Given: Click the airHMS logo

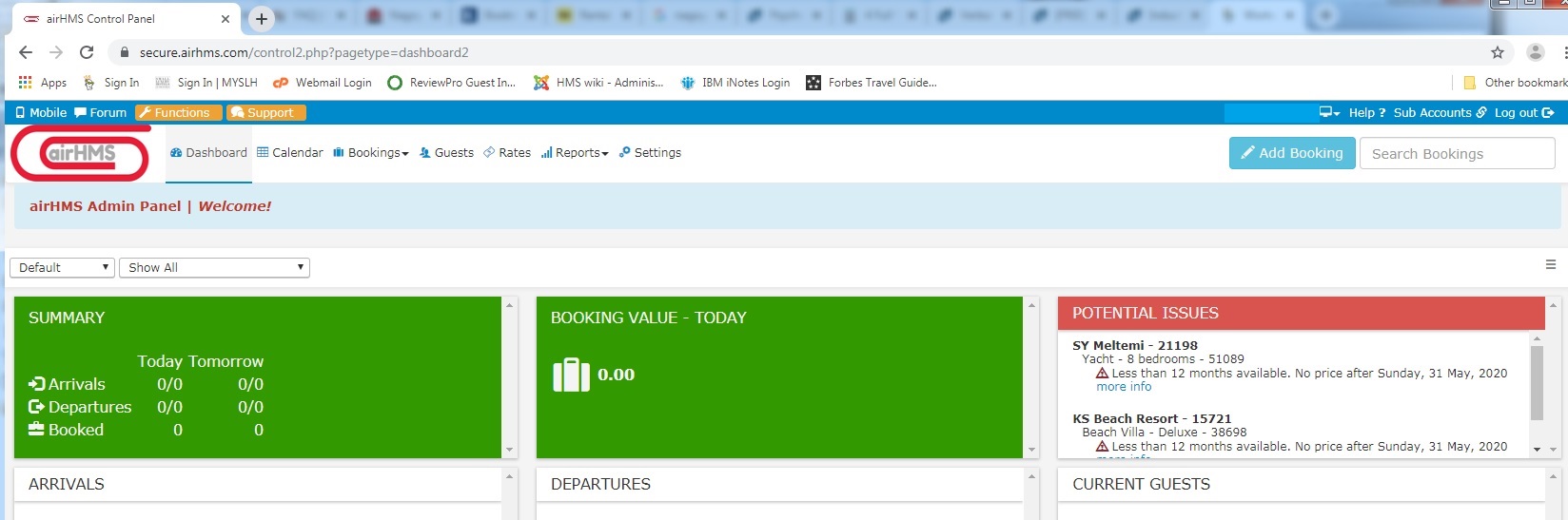Looking at the screenshot, I should pos(80,154).
